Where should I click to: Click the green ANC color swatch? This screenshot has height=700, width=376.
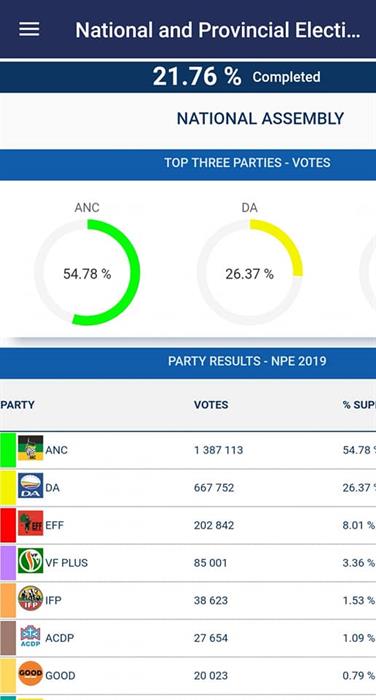(x=8, y=450)
